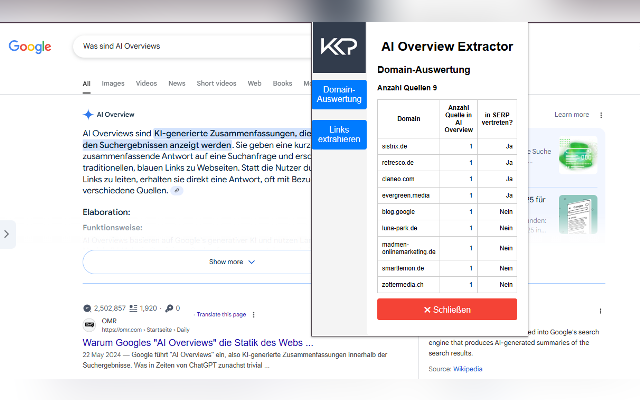The height and width of the screenshot is (400, 640).
Task: Click the Wikipedia source link
Action: click(x=468, y=369)
